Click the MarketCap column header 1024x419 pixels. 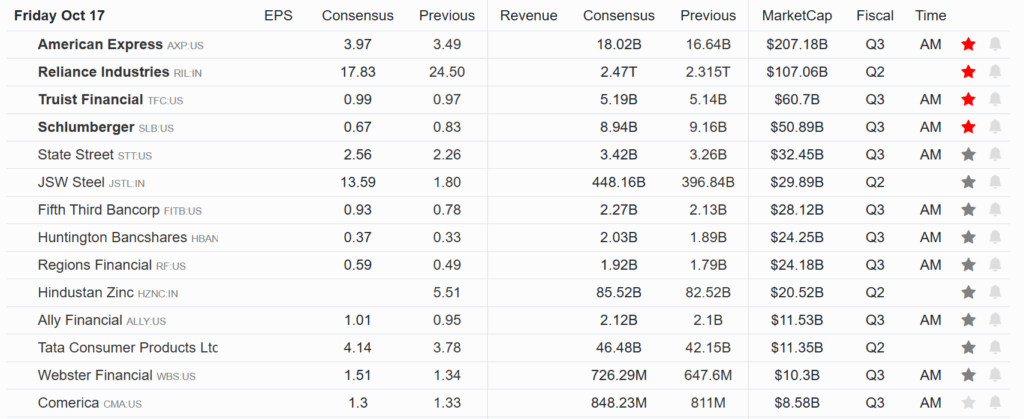(795, 16)
